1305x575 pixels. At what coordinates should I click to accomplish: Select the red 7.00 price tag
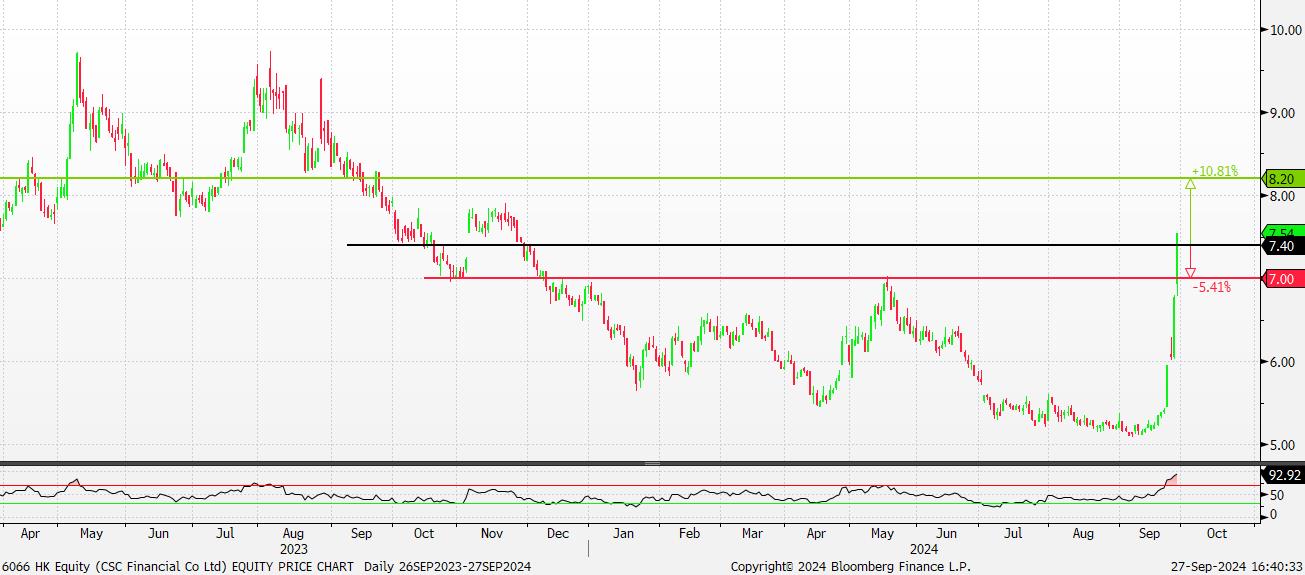click(1282, 278)
